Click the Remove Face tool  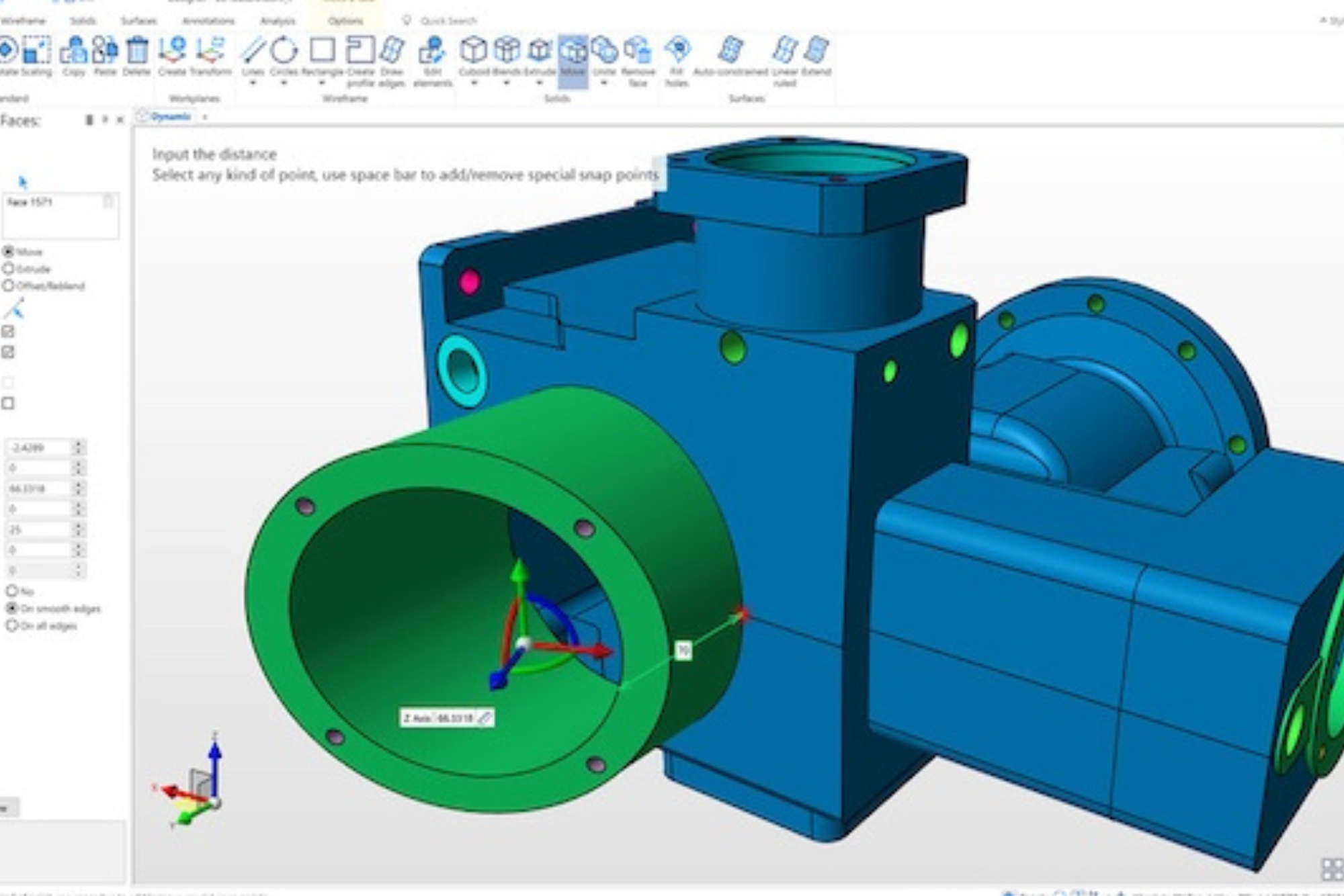(637, 51)
